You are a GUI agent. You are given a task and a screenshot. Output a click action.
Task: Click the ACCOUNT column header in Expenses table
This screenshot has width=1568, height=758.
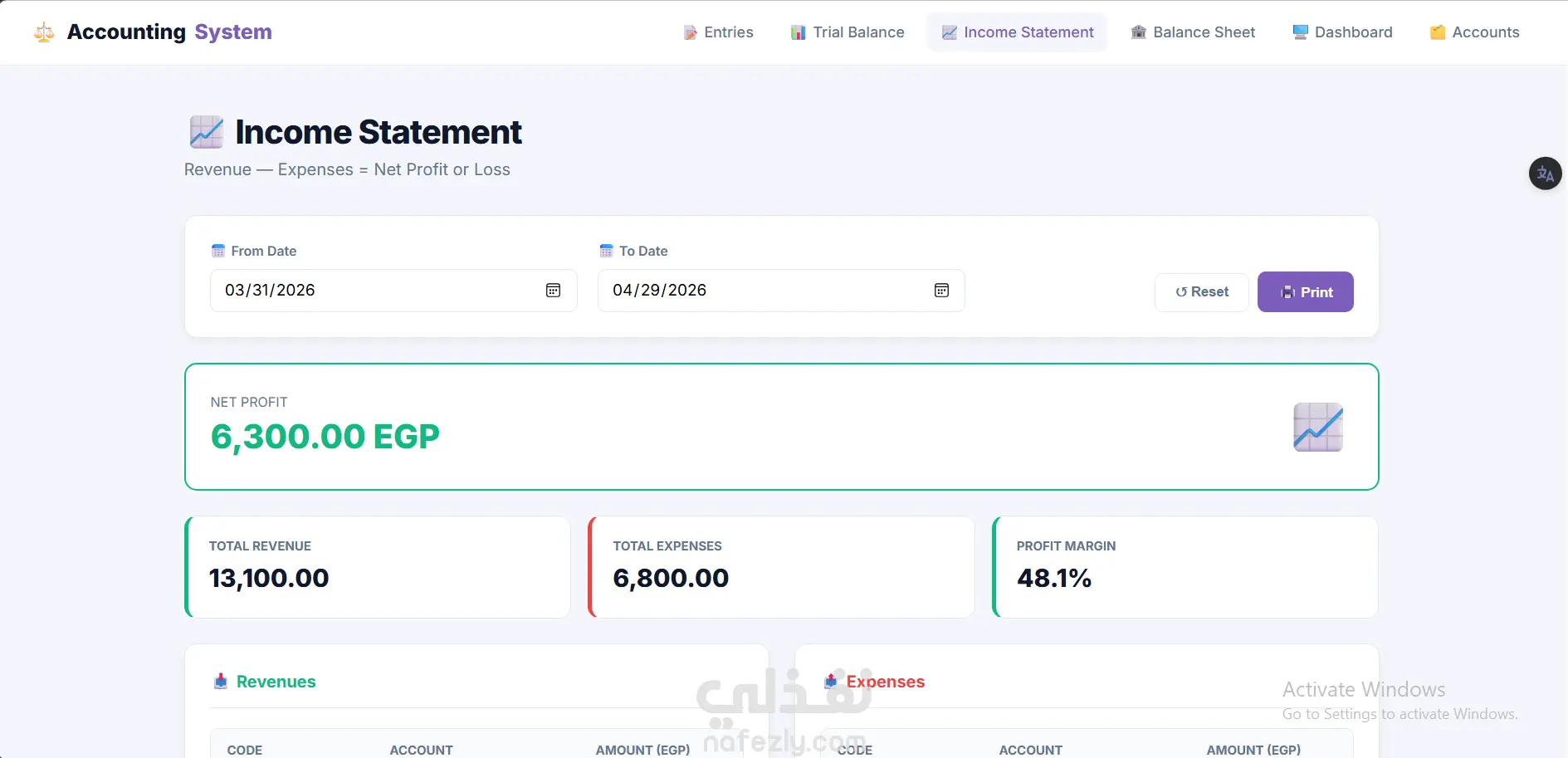pyautogui.click(x=1031, y=750)
